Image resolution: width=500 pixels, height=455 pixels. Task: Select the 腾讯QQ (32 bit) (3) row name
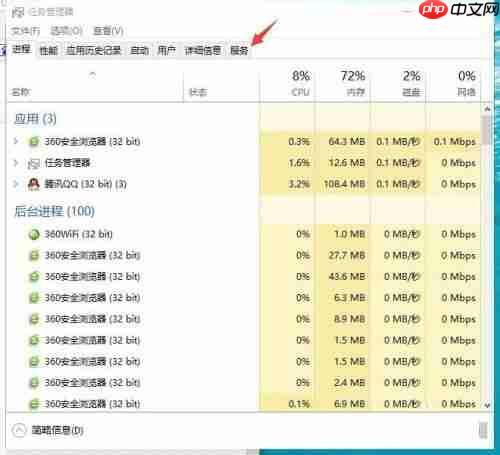click(85, 184)
